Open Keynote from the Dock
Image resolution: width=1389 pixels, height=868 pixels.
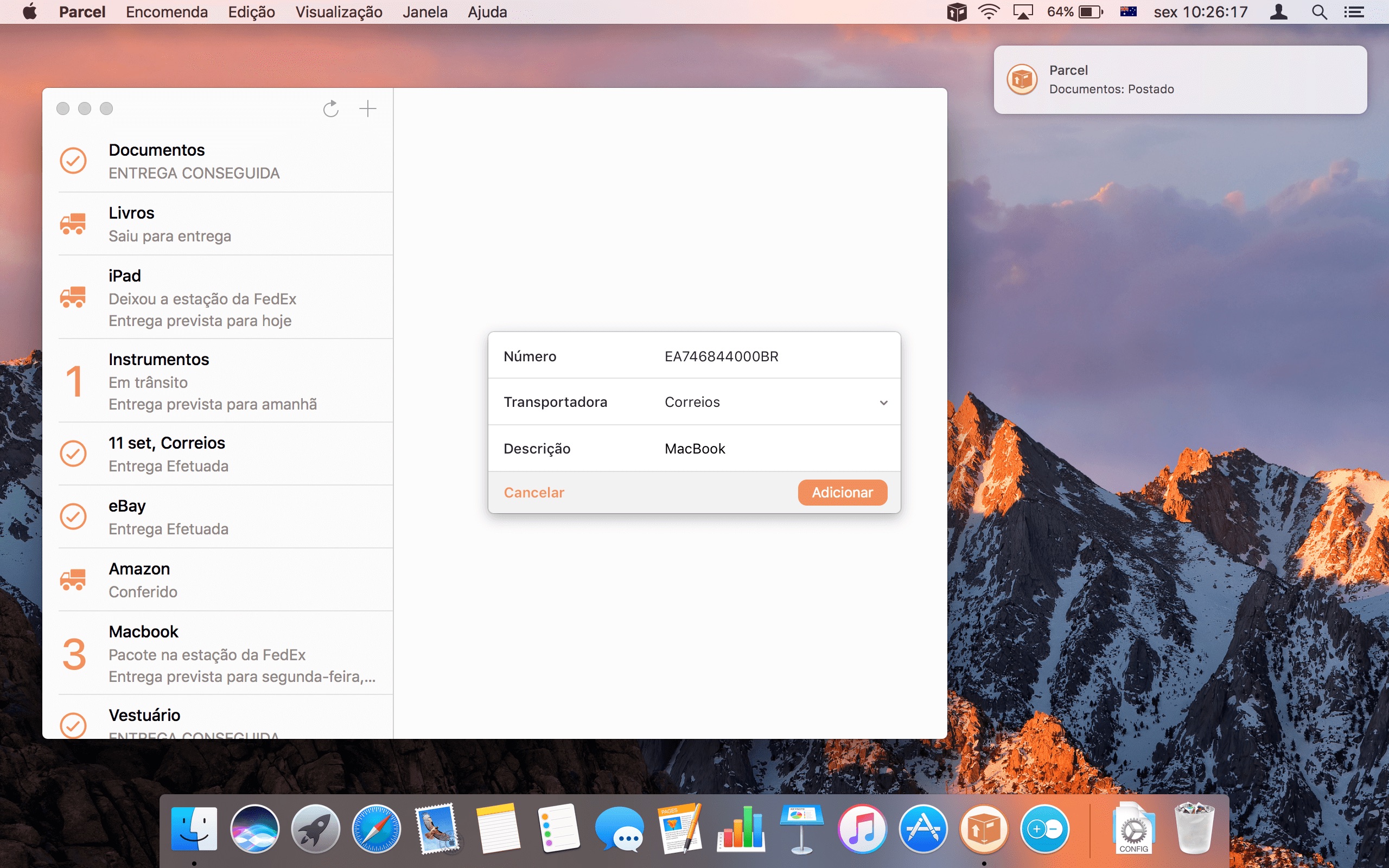802,829
